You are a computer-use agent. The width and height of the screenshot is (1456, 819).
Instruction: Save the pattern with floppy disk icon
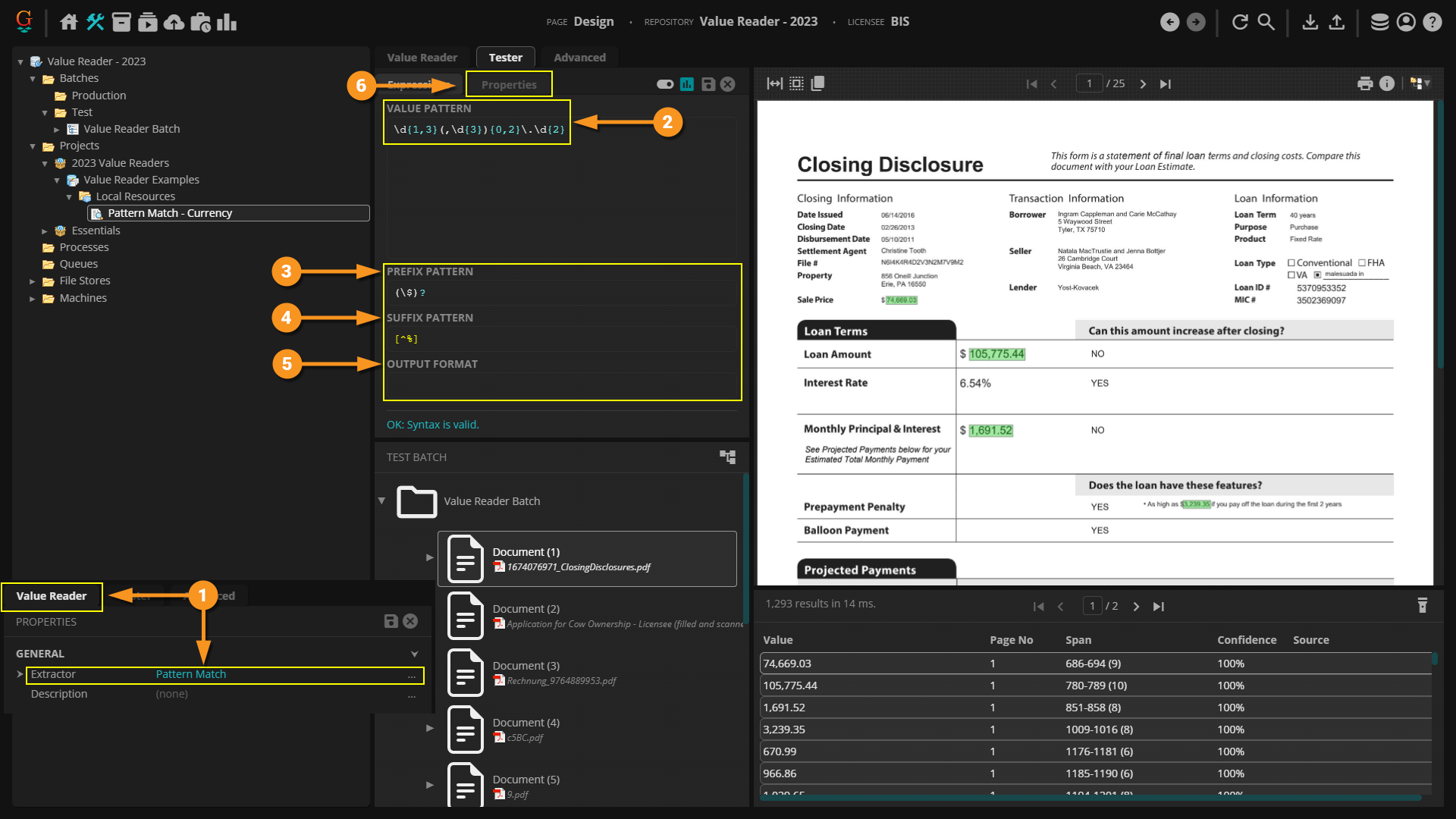[x=708, y=84]
